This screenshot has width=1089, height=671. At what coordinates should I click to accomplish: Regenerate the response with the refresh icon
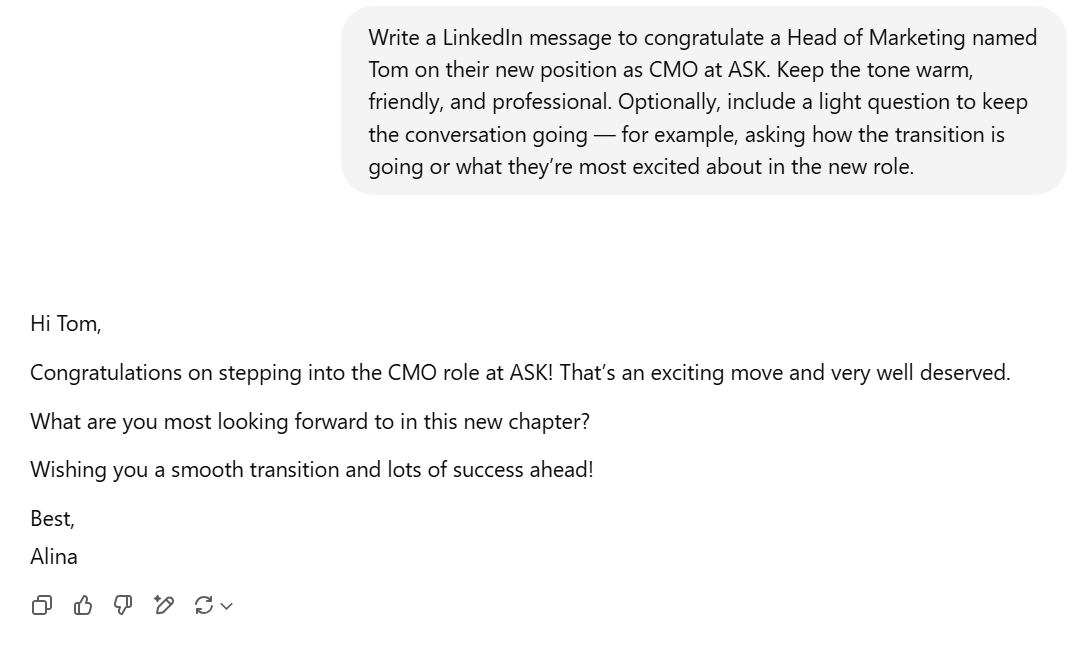[x=203, y=606]
